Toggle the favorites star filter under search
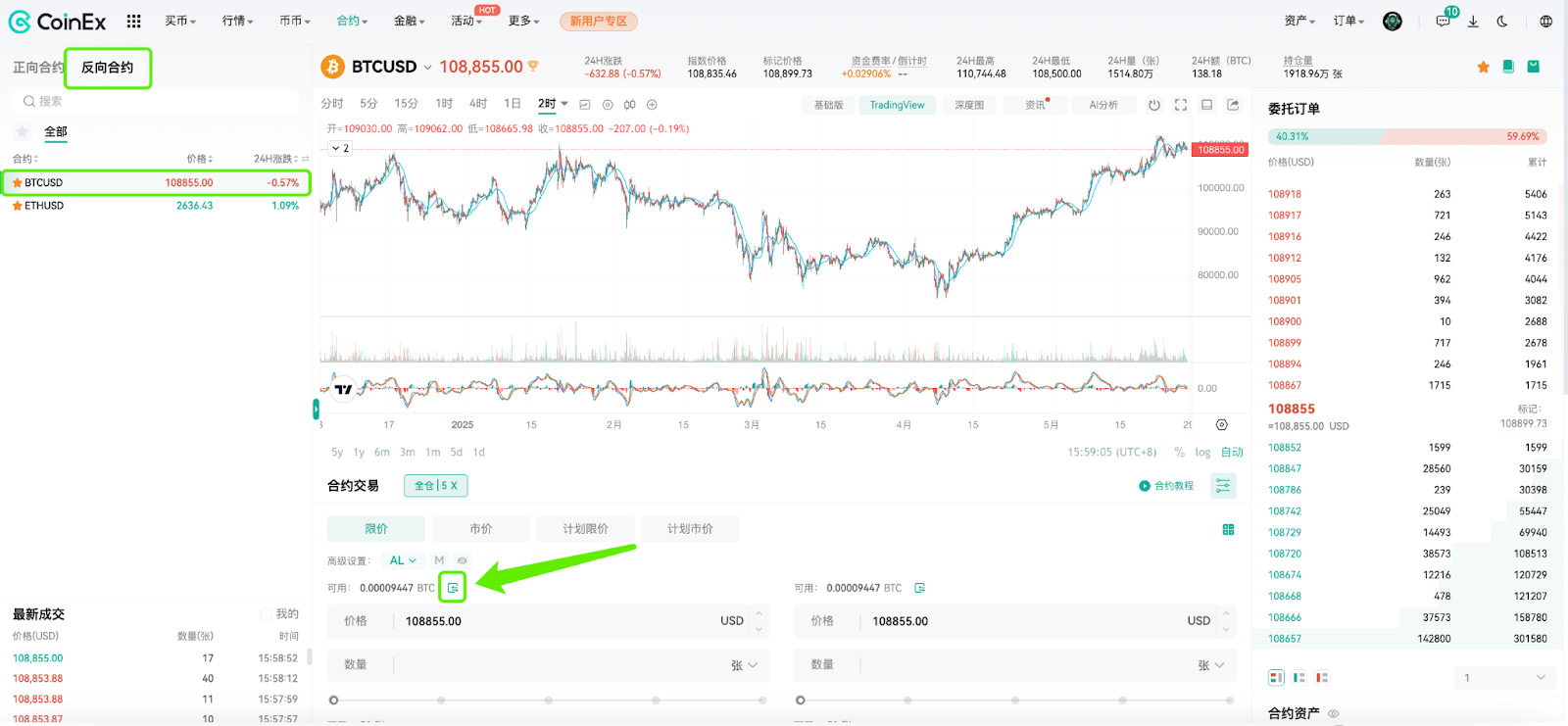This screenshot has width=1568, height=726. (x=23, y=131)
